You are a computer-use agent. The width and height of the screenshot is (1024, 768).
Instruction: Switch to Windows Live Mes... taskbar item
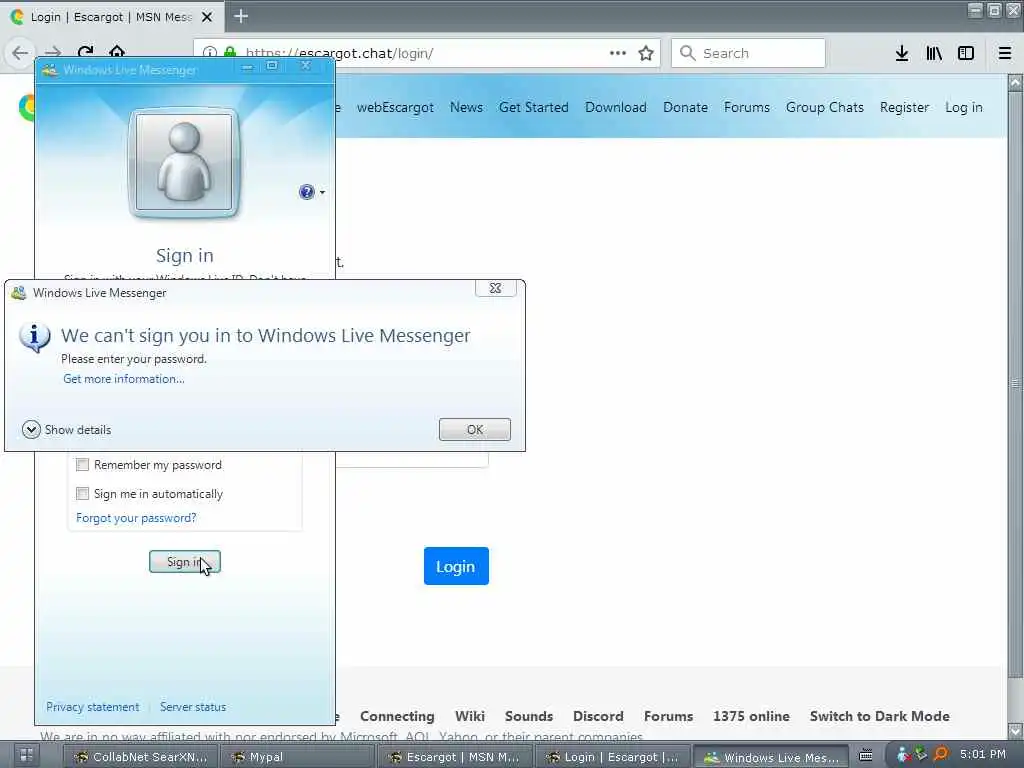771,757
